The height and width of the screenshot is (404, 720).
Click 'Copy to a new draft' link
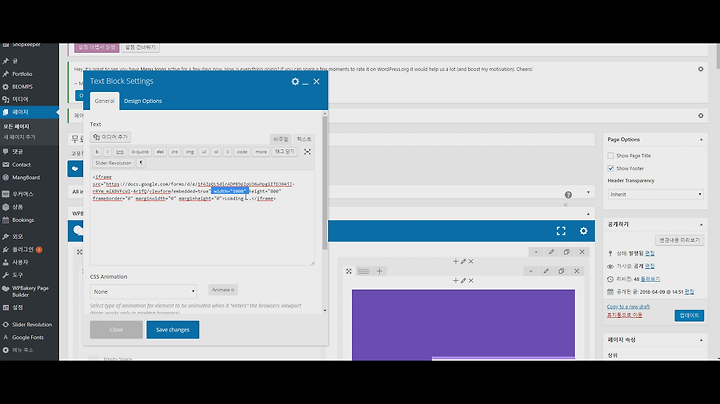[628, 306]
